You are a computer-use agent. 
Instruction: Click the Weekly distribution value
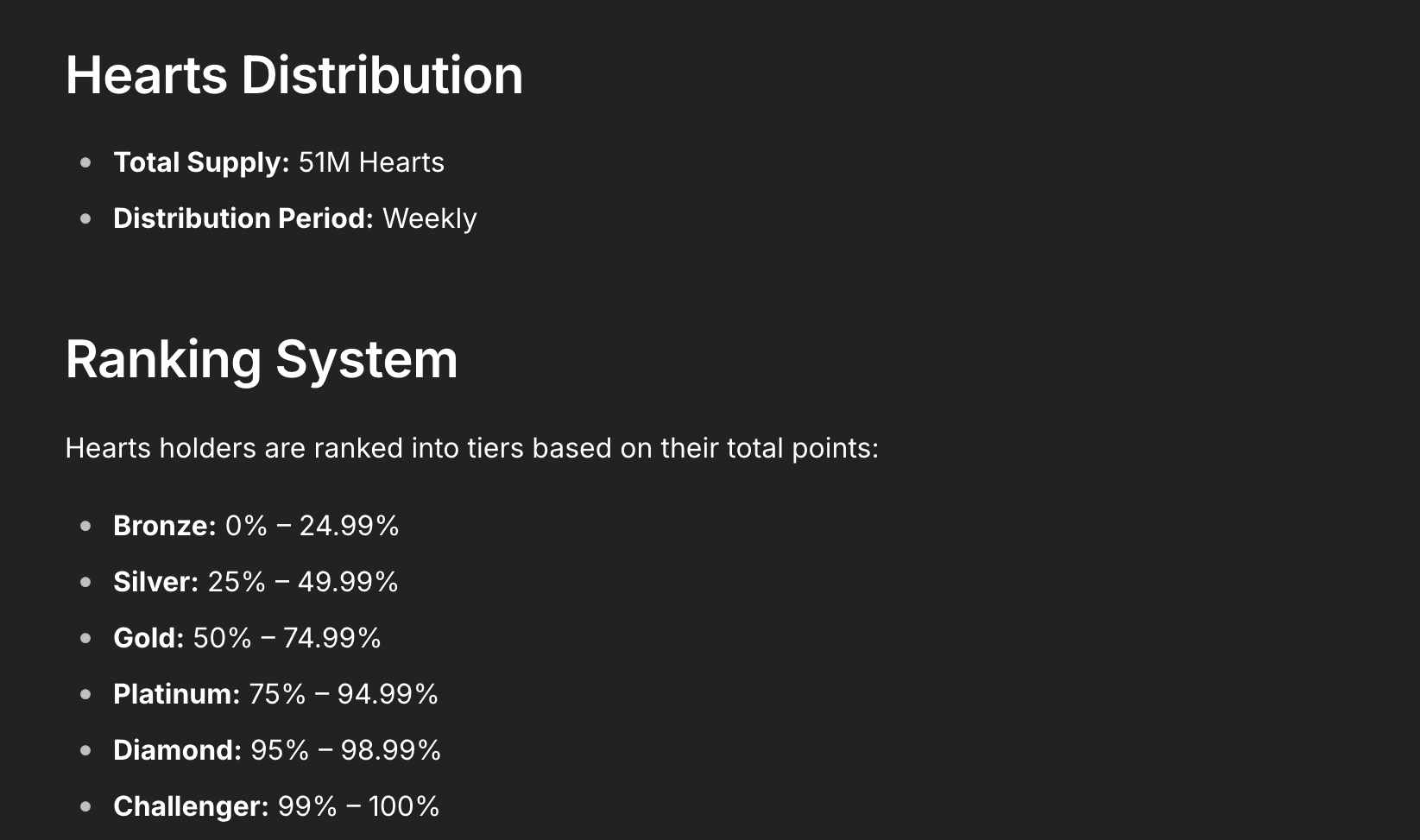(430, 219)
